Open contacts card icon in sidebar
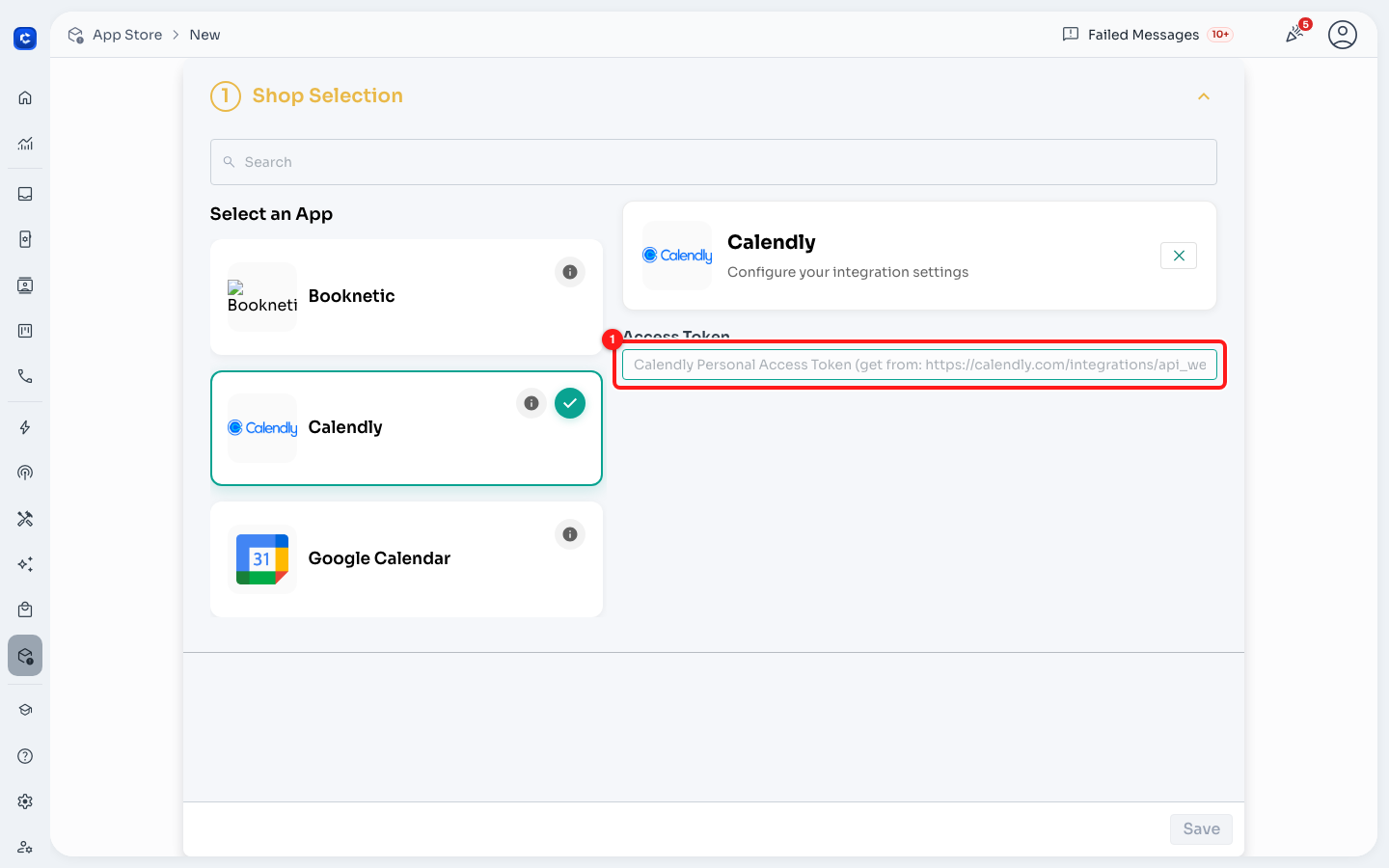The width and height of the screenshot is (1389, 868). [x=25, y=285]
